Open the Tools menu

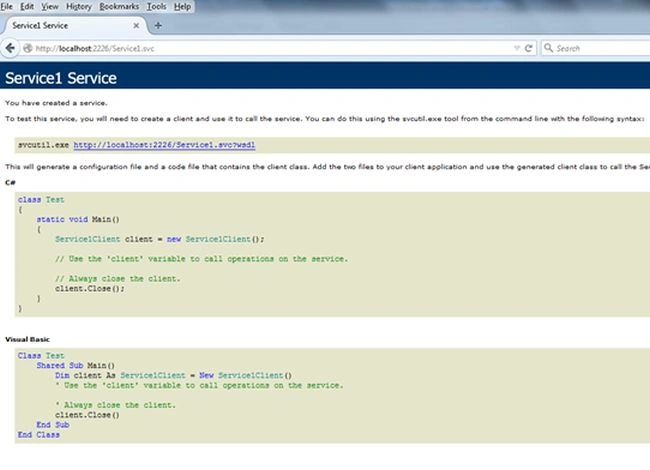coord(156,6)
